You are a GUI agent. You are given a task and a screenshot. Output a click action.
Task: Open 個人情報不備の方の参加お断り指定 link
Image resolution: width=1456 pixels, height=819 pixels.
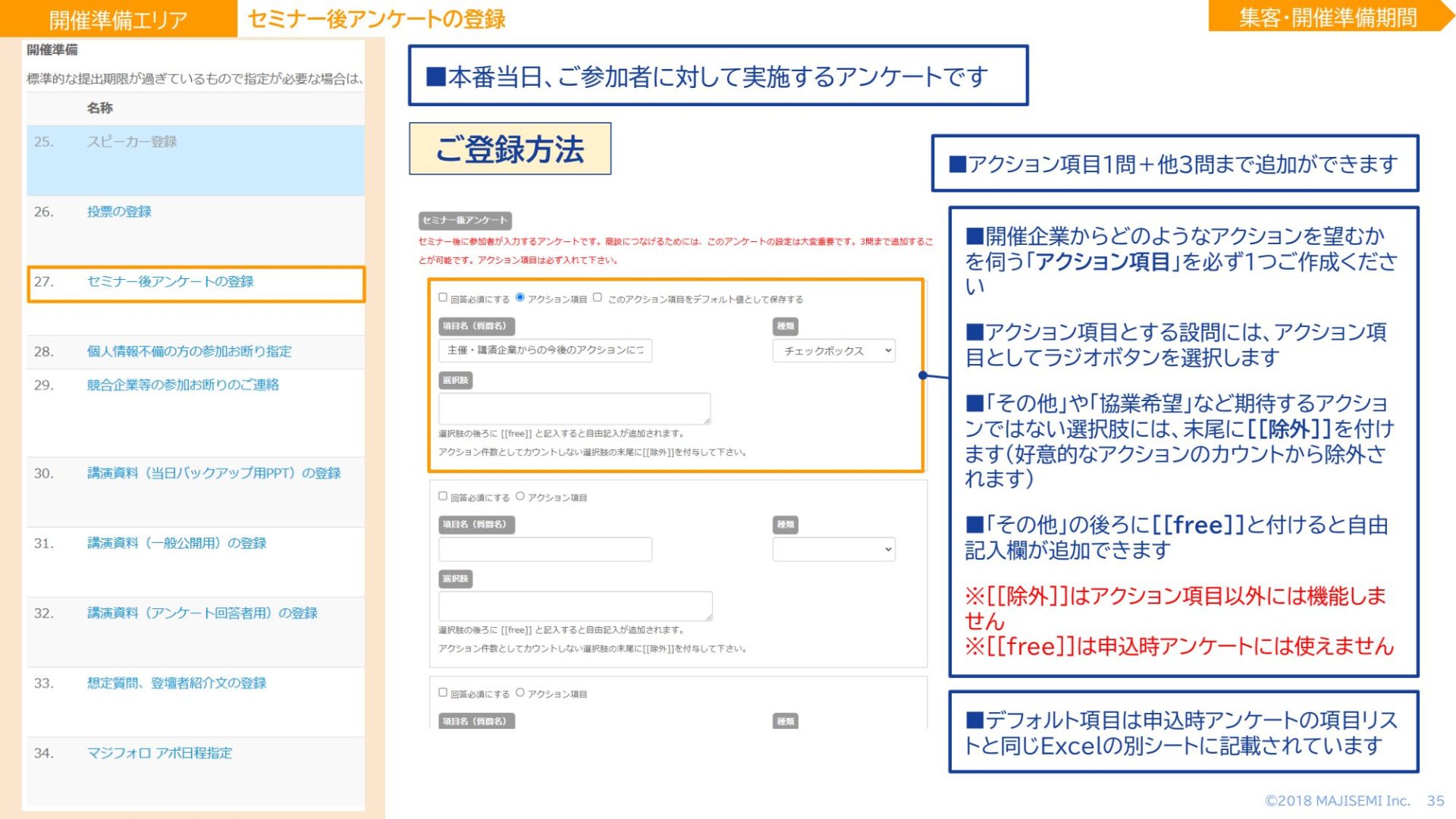click(x=189, y=351)
